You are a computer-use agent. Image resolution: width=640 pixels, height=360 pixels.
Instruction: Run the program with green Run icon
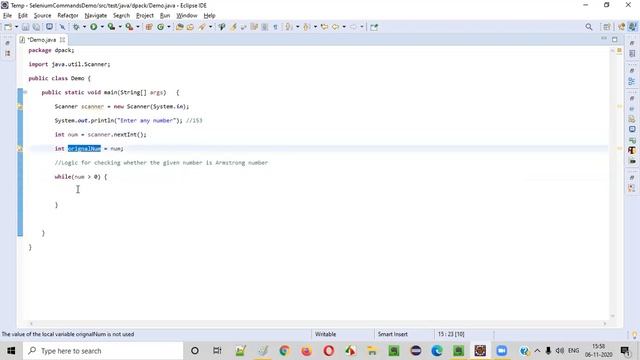pos(93,27)
